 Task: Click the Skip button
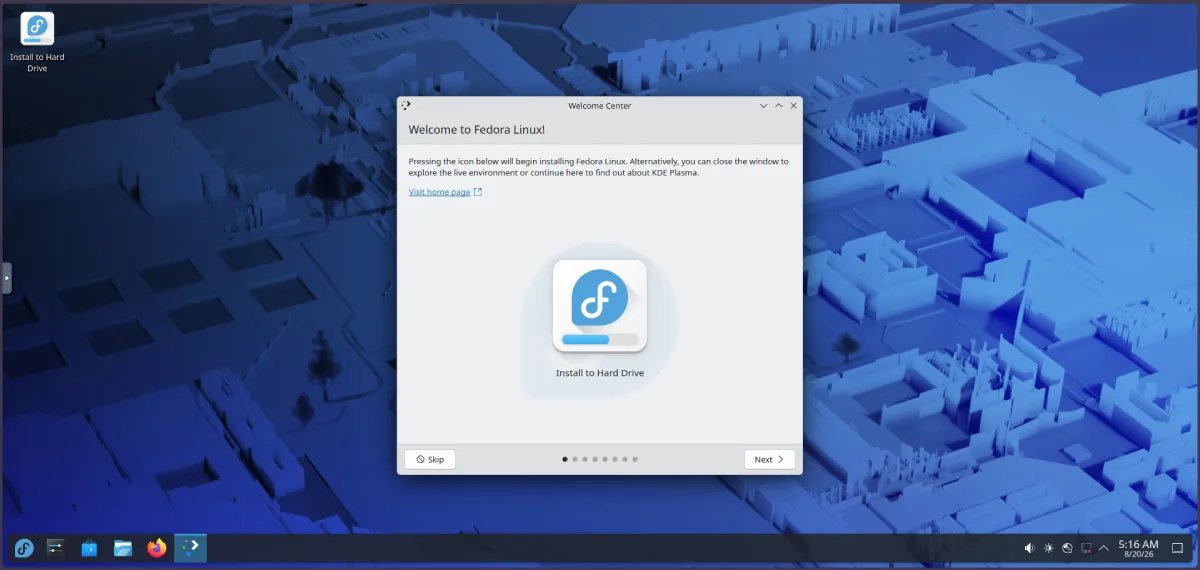click(430, 459)
